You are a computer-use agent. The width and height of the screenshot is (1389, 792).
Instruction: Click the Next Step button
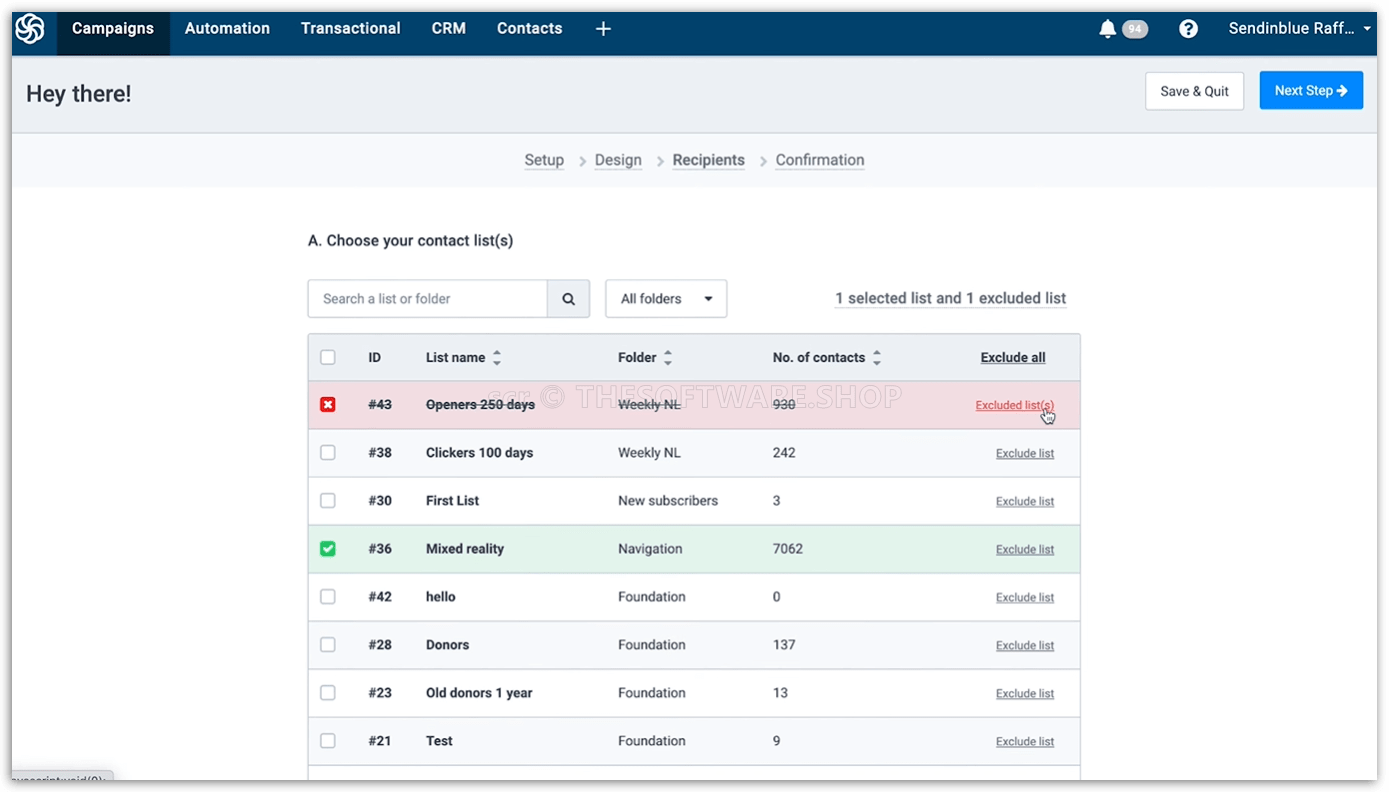[x=1311, y=91]
